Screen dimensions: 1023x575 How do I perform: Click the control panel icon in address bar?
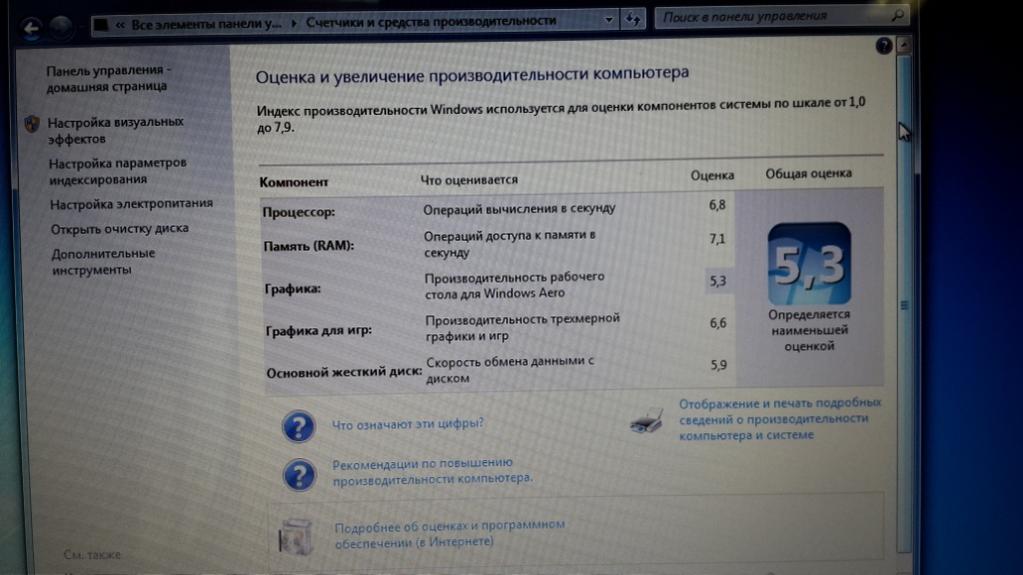(x=100, y=25)
